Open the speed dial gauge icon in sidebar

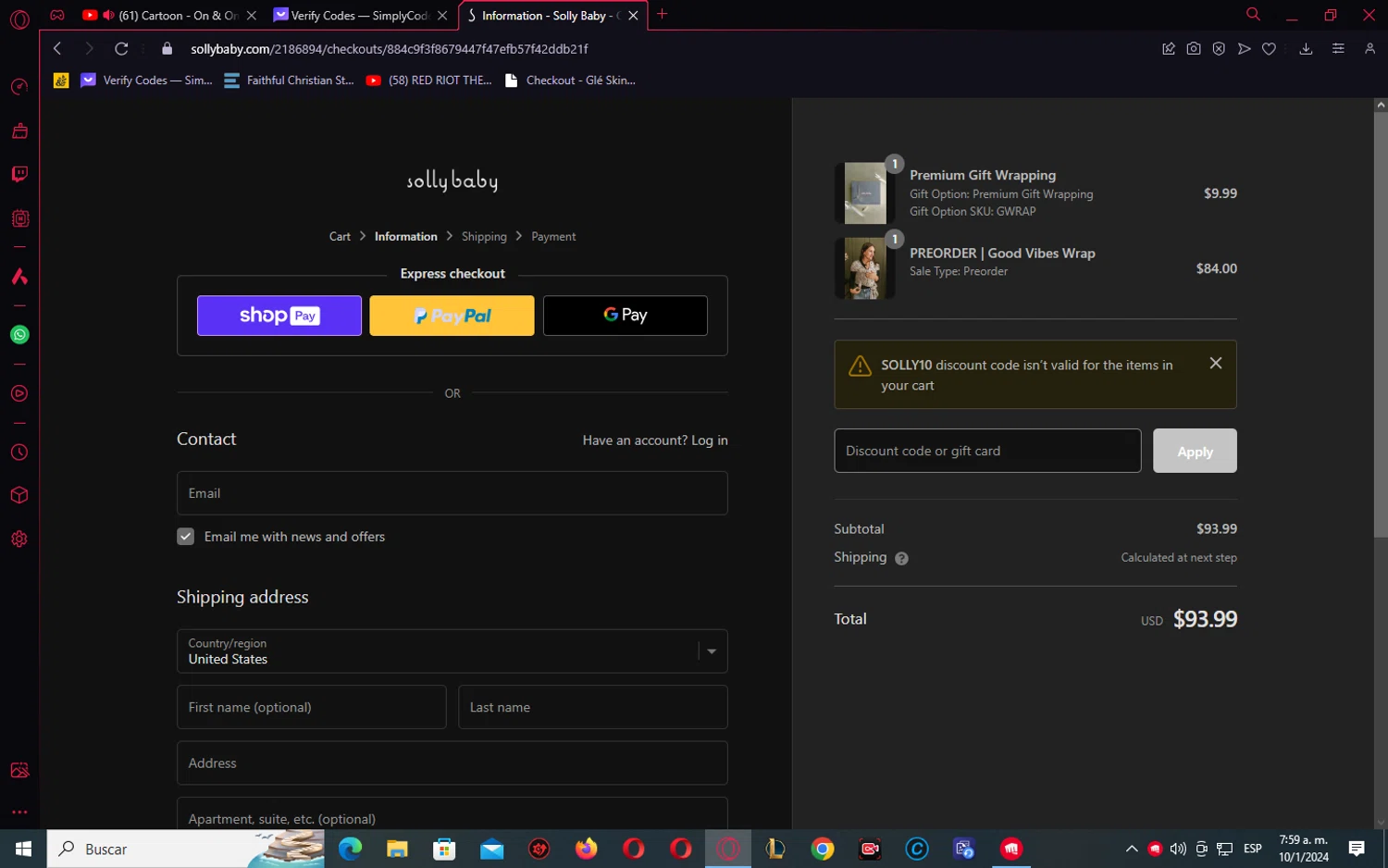tap(19, 87)
